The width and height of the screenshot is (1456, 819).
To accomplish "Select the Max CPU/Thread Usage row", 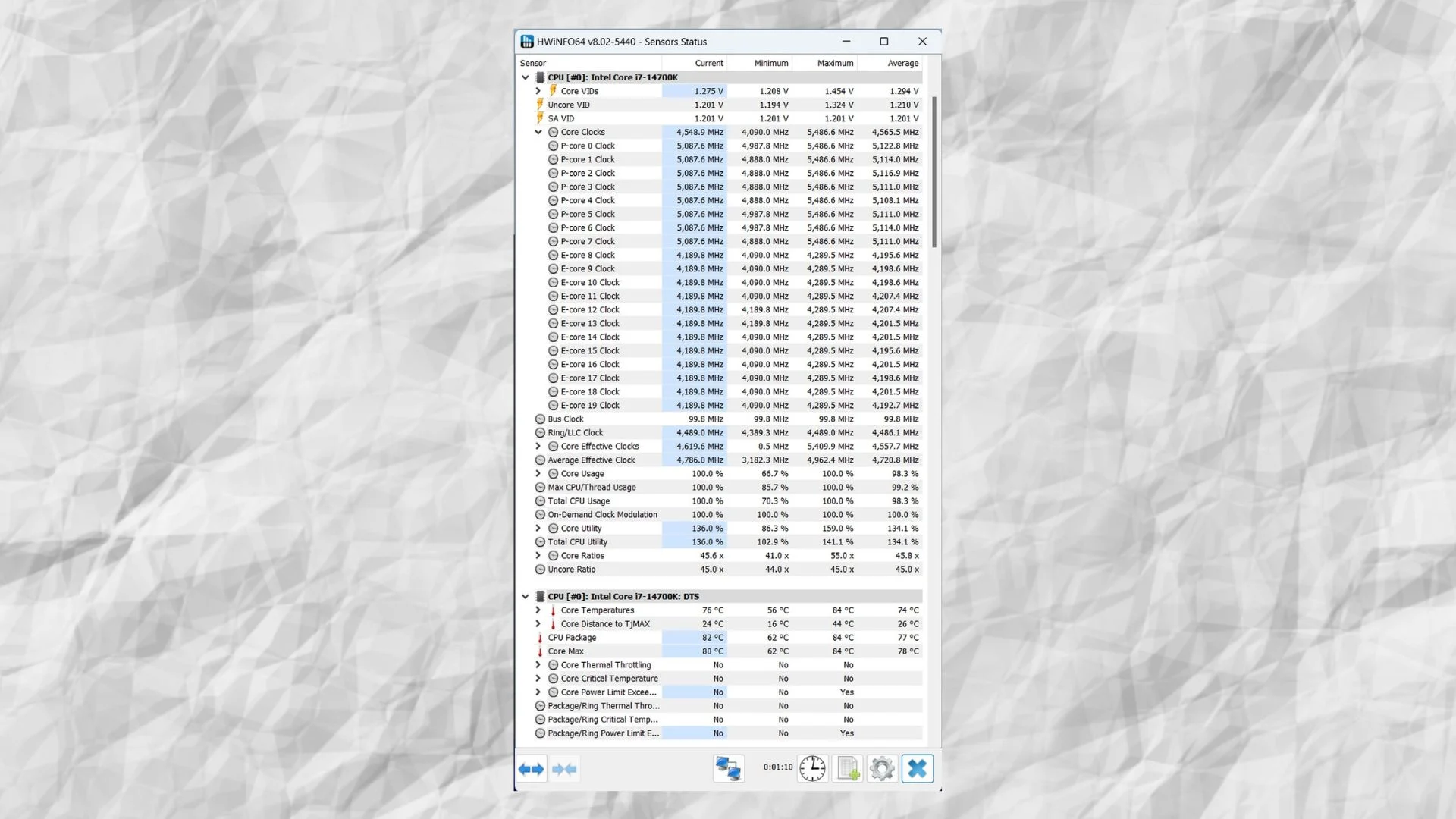I will point(720,488).
